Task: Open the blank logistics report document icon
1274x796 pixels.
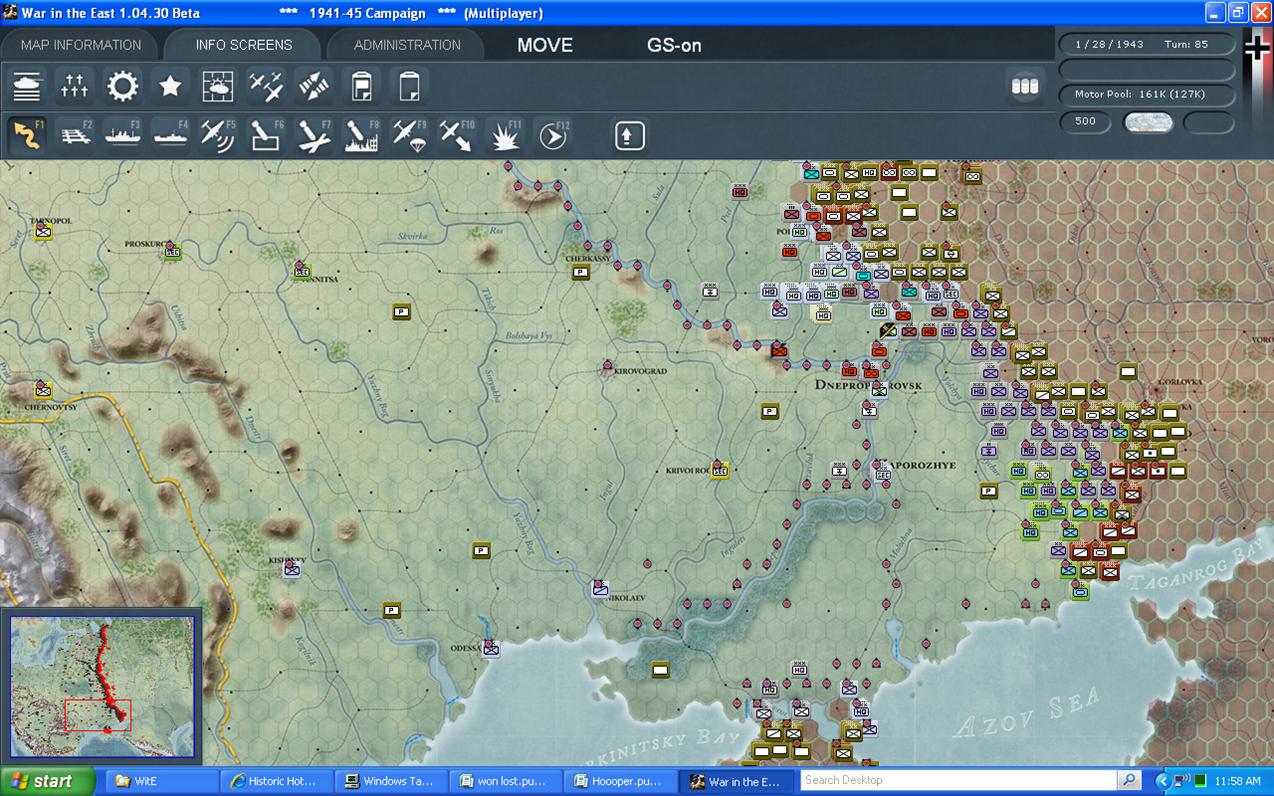Action: coord(409,87)
